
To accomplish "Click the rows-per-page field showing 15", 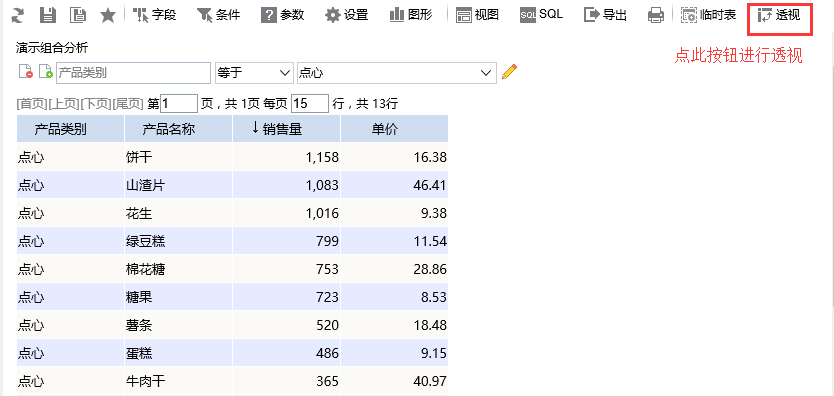I will 310,103.
